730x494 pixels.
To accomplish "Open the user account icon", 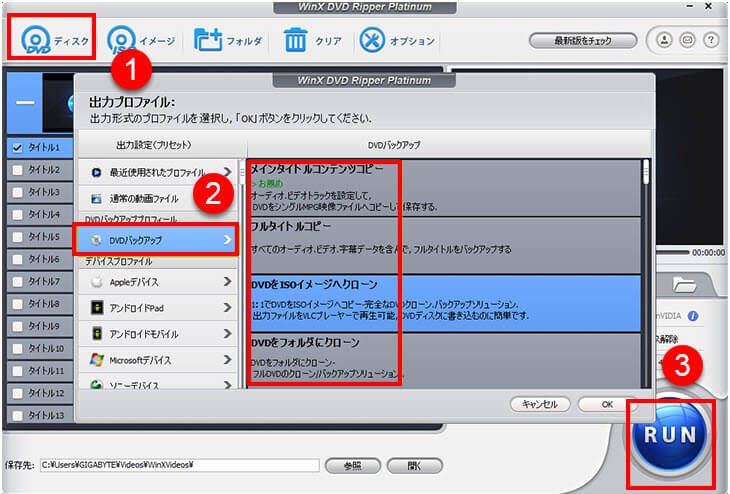I will click(x=664, y=40).
